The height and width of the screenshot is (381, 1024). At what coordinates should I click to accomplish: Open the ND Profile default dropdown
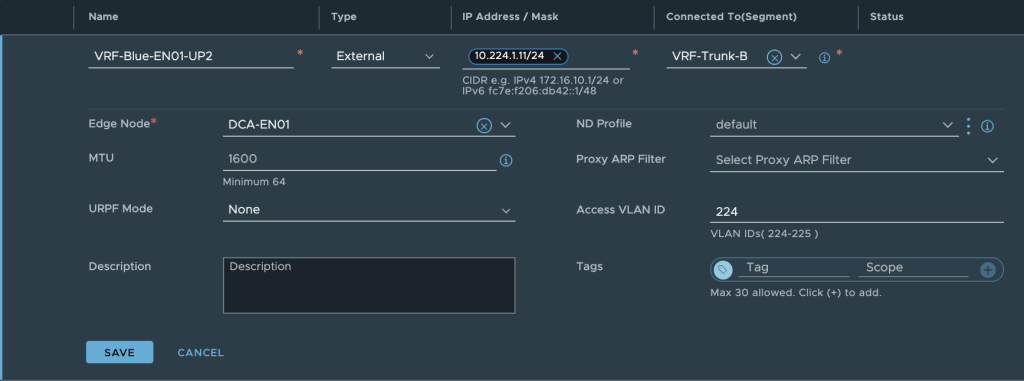pyautogui.click(x=834, y=125)
